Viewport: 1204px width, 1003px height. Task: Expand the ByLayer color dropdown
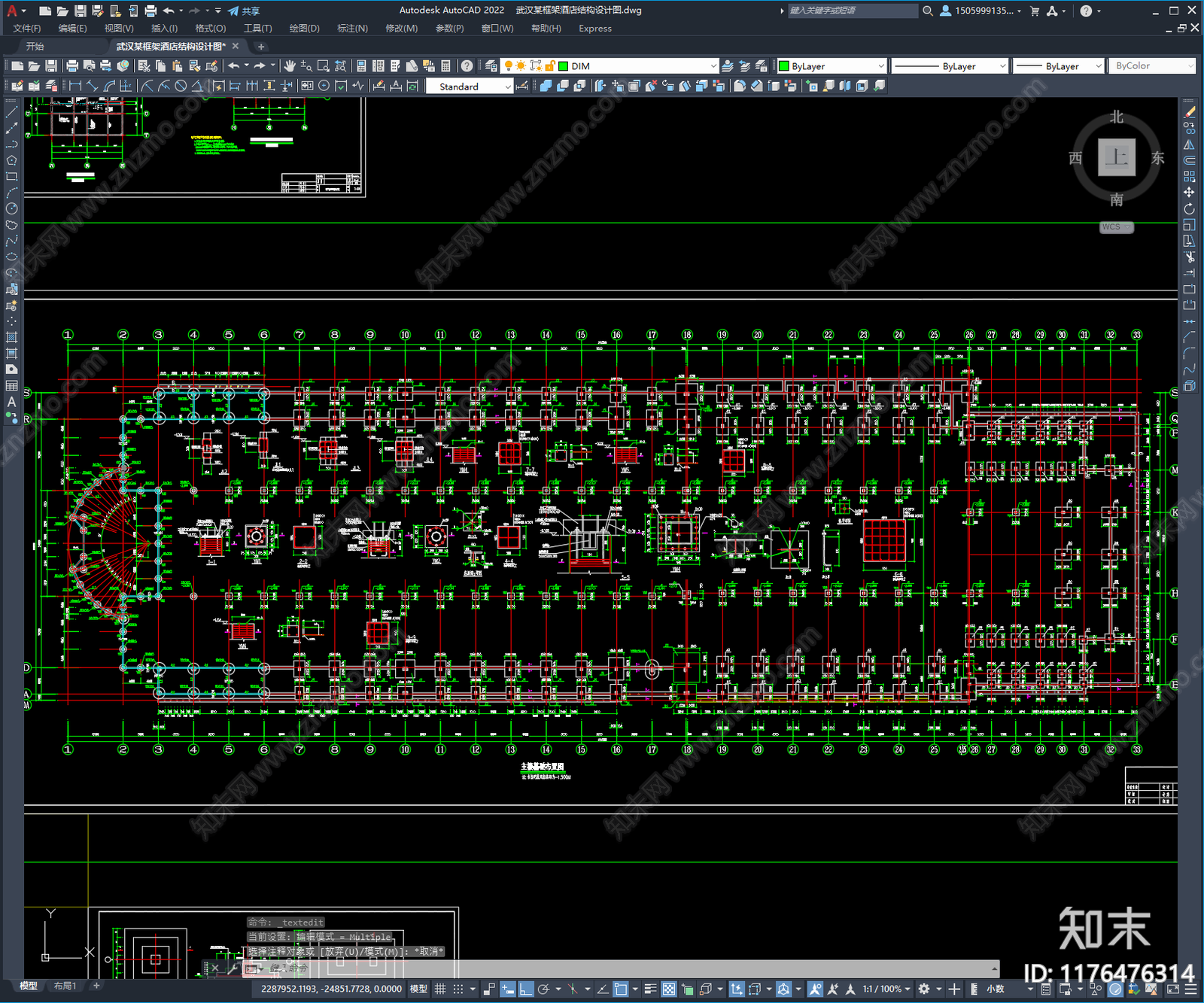click(880, 66)
